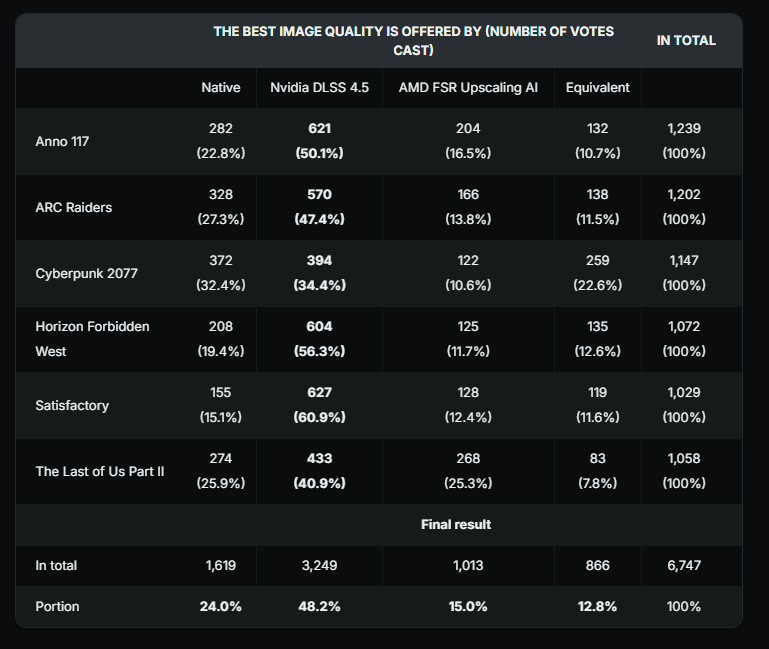Click the Native column header
Viewport: 769px width, 649px height.
click(x=221, y=87)
